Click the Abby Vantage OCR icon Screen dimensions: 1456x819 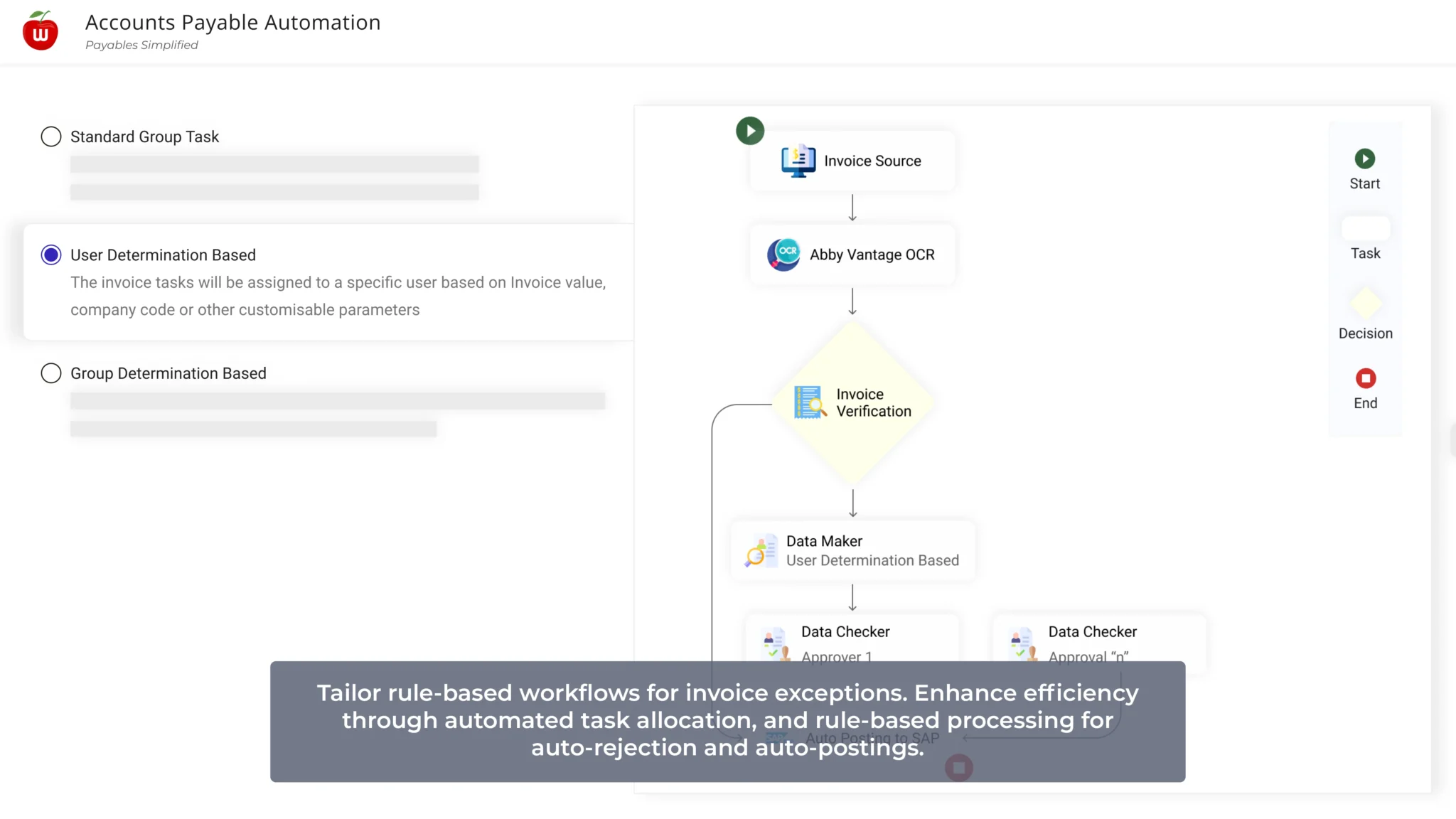[x=783, y=255]
